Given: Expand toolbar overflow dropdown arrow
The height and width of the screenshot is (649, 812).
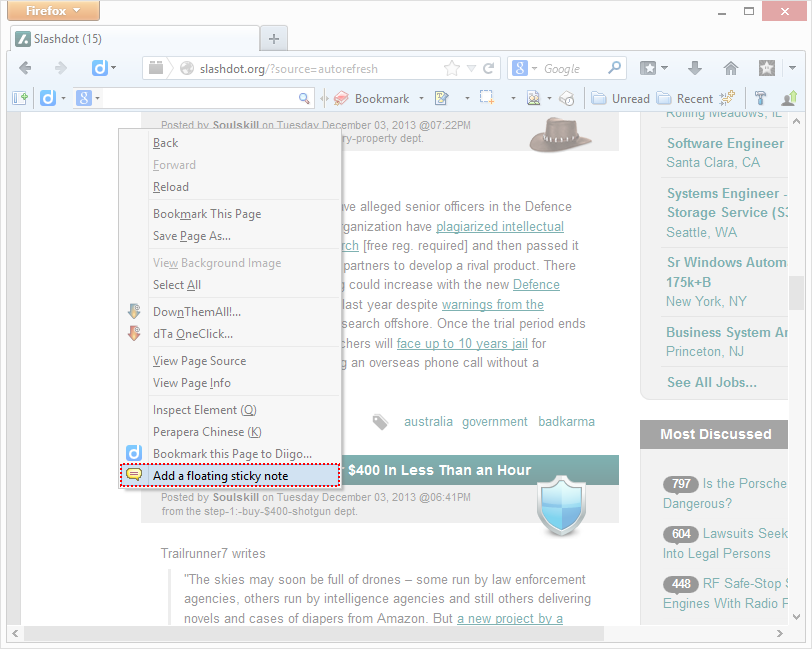Looking at the screenshot, I should tap(792, 68).
